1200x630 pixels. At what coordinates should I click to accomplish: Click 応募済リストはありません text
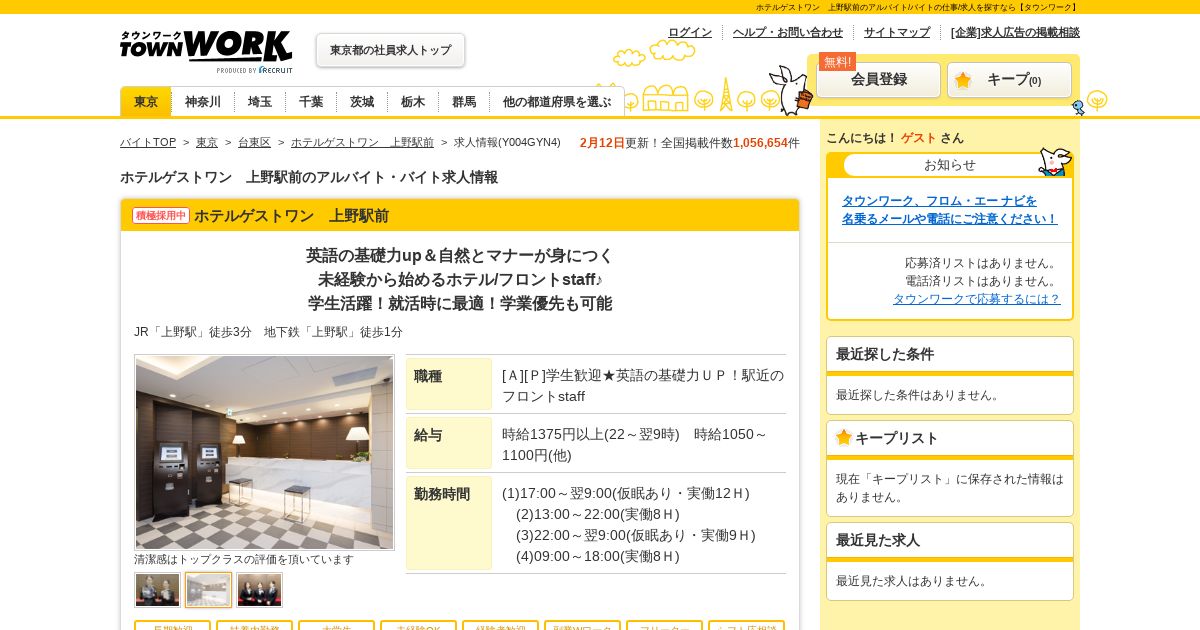pyautogui.click(x=982, y=263)
